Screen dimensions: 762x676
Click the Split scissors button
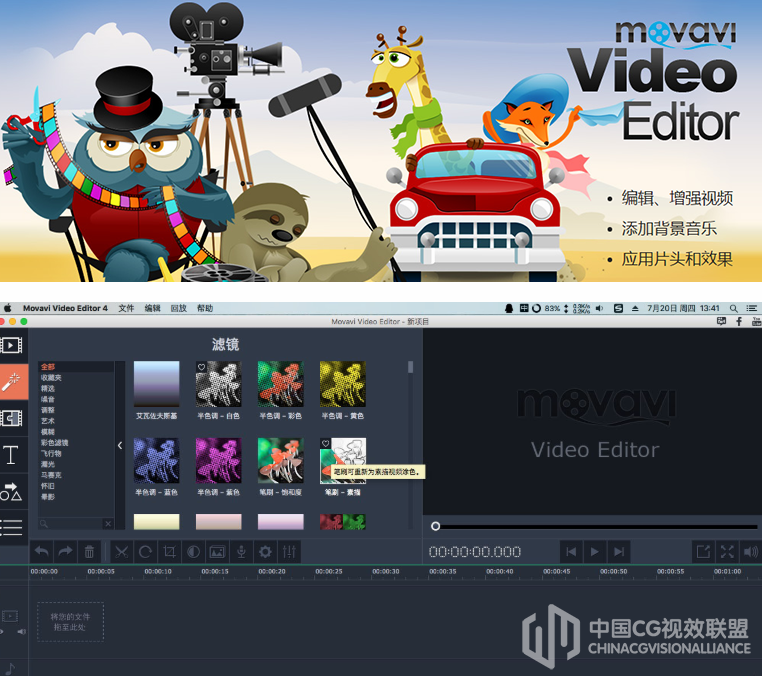coord(121,552)
